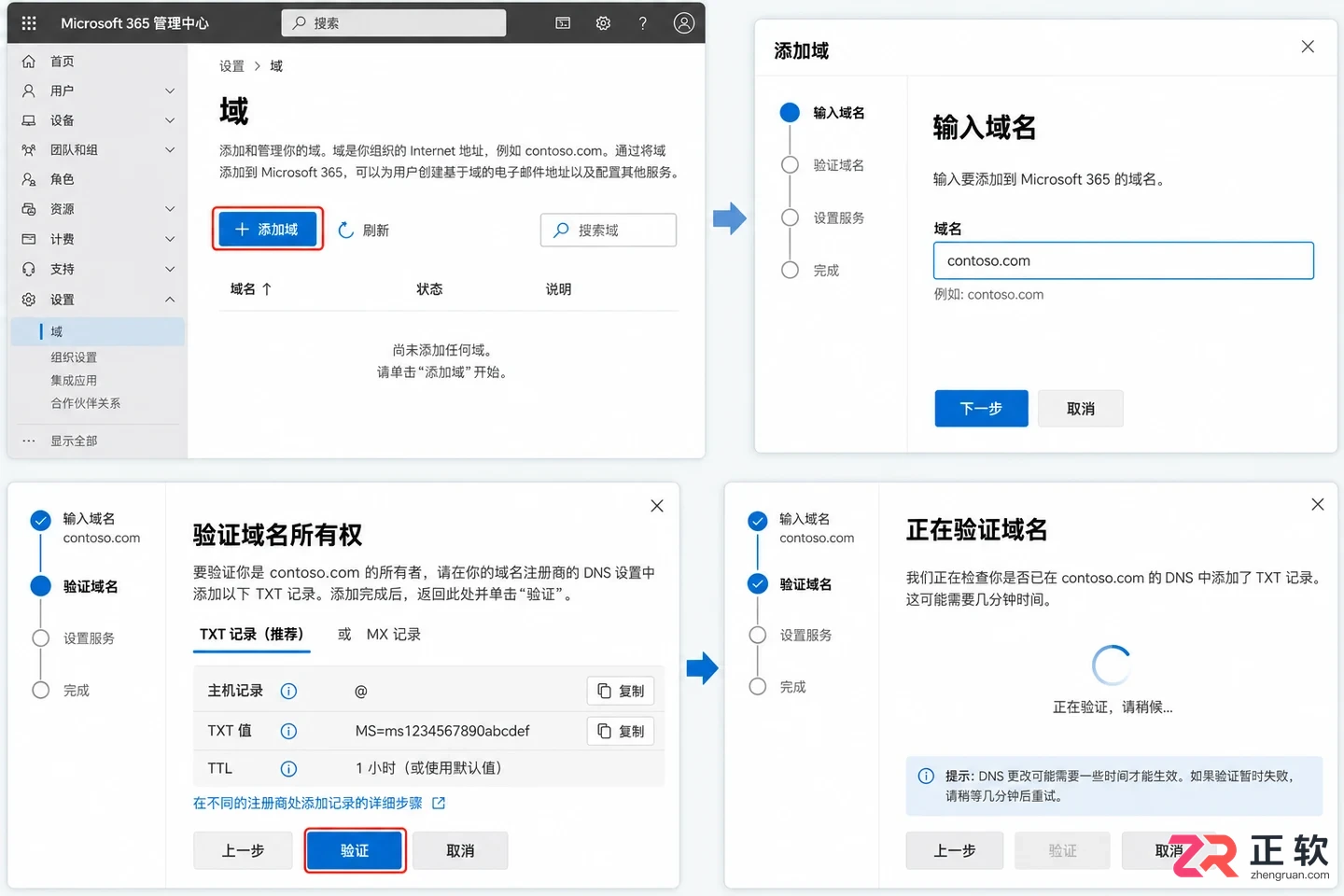The image size is (1344, 896).
Task: Click 取消 in the 输入域名 panel
Action: [1081, 409]
